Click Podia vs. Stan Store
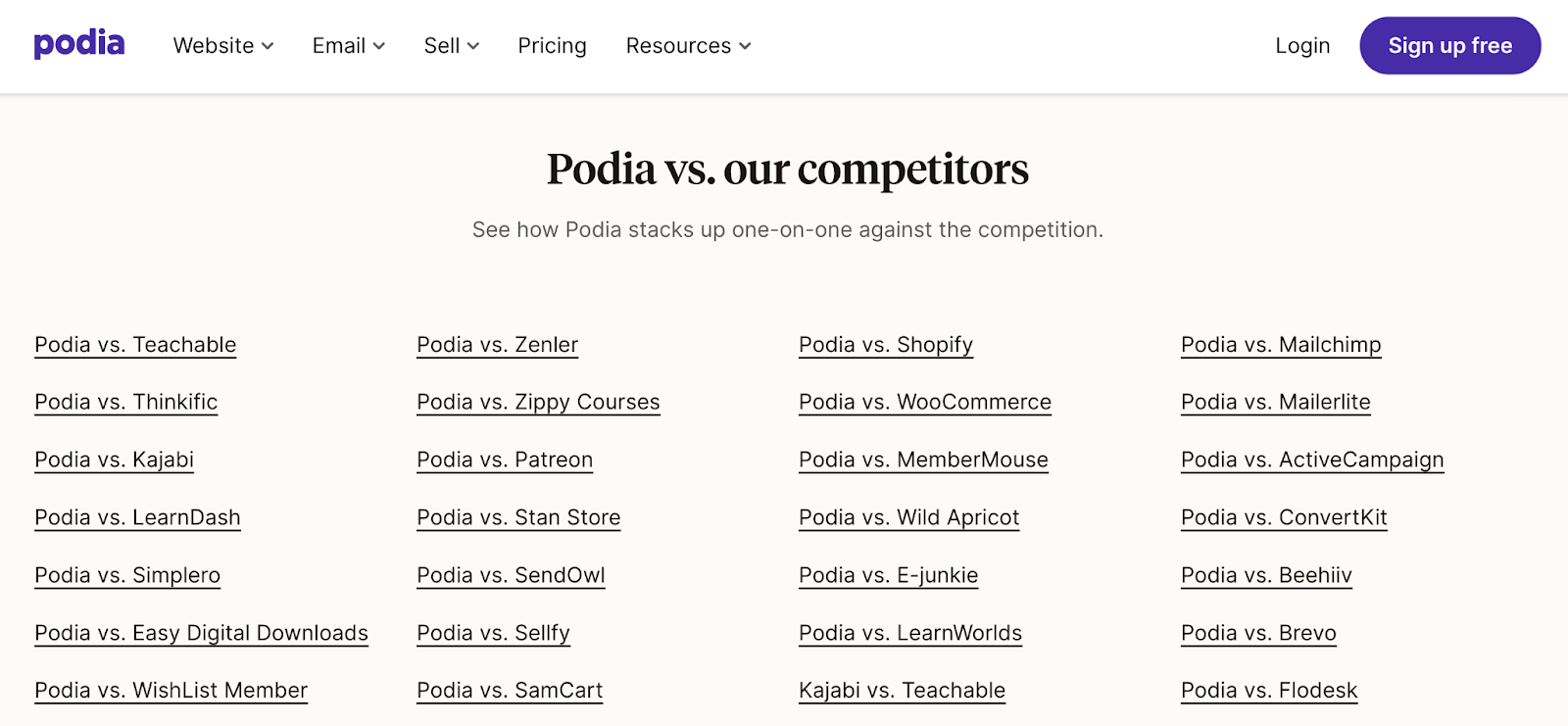Viewport: 1568px width, 726px height. (518, 517)
